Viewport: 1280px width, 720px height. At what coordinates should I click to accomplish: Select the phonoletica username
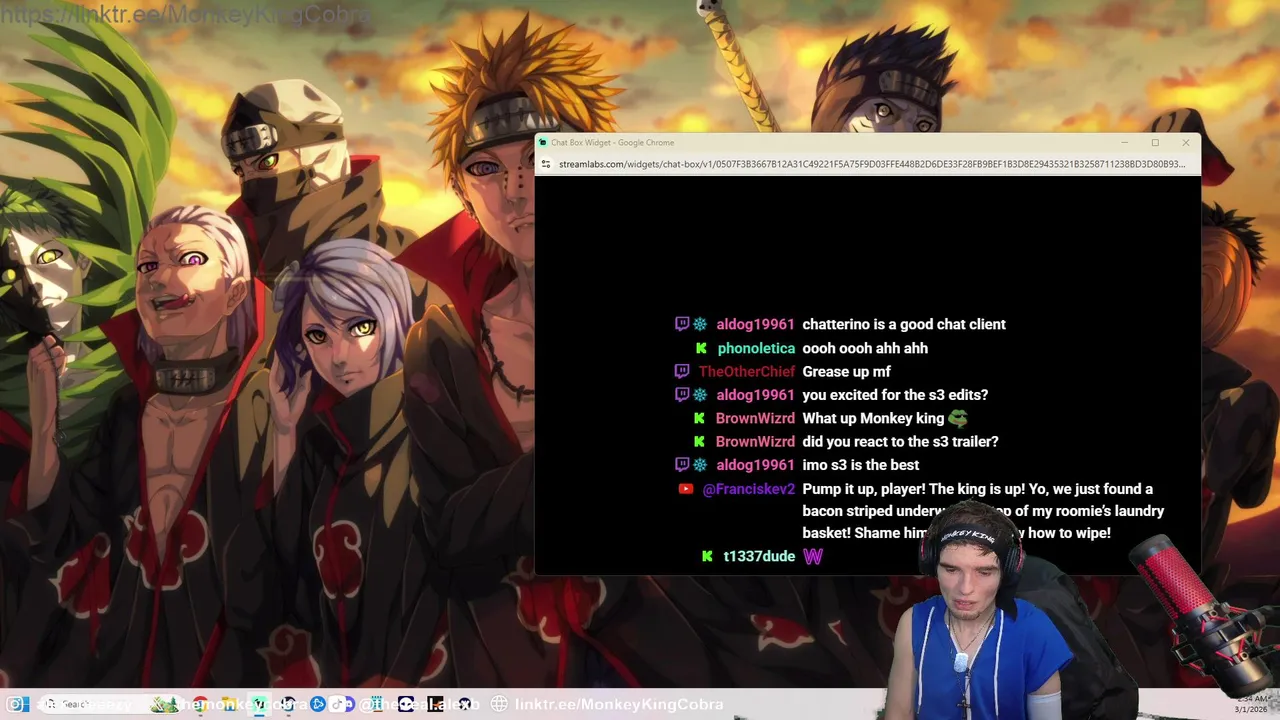(x=756, y=348)
